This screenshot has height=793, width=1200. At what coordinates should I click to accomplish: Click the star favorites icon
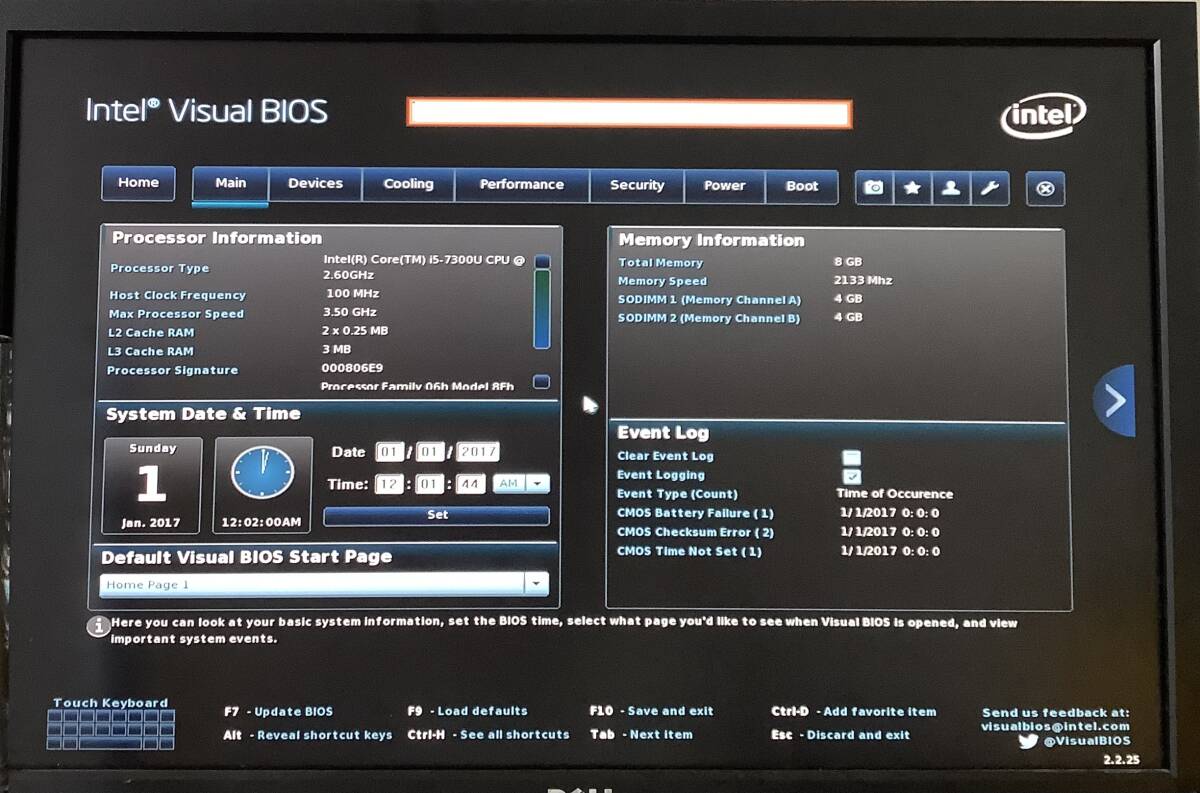912,188
